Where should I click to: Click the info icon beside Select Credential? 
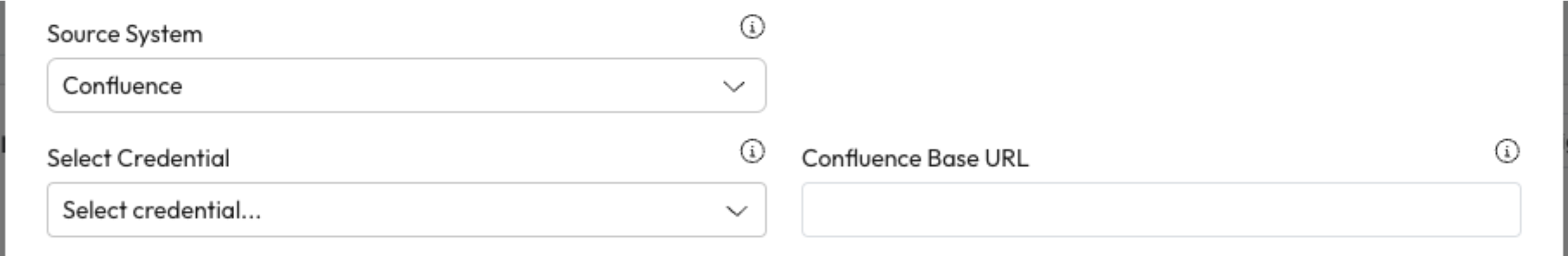(752, 151)
